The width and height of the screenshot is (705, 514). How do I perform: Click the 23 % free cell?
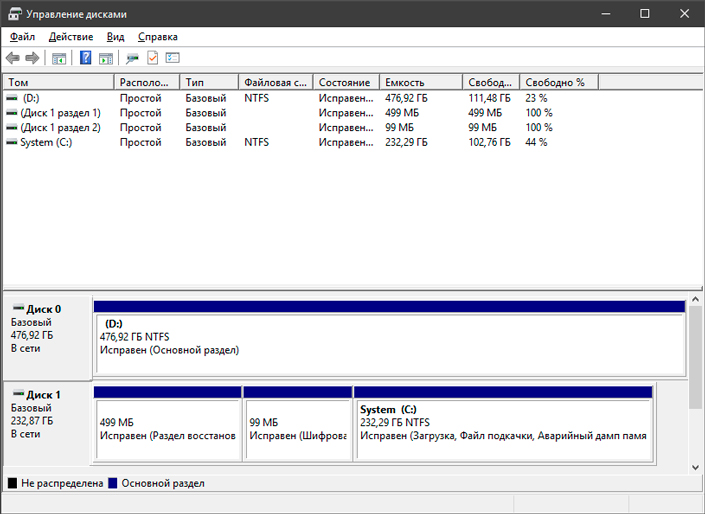coord(536,98)
